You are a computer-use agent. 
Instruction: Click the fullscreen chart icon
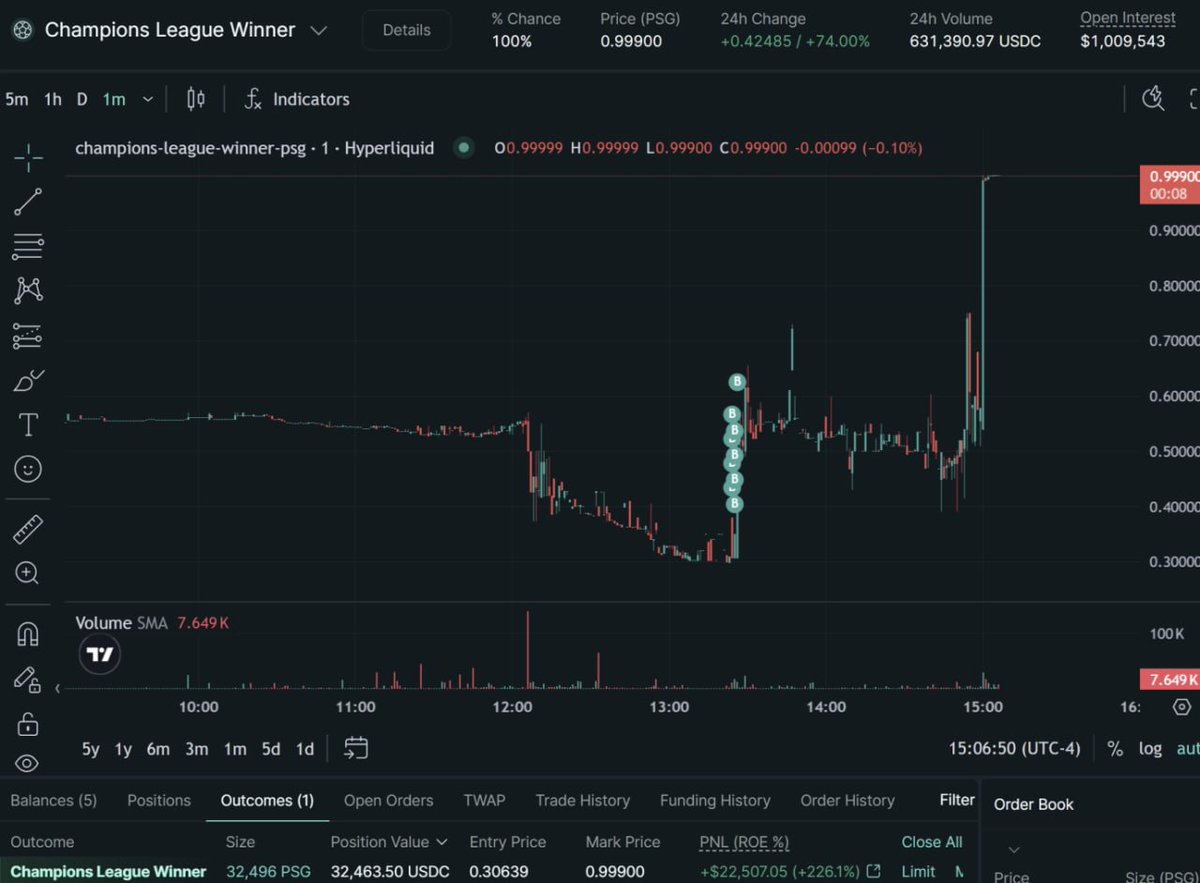(x=1193, y=98)
